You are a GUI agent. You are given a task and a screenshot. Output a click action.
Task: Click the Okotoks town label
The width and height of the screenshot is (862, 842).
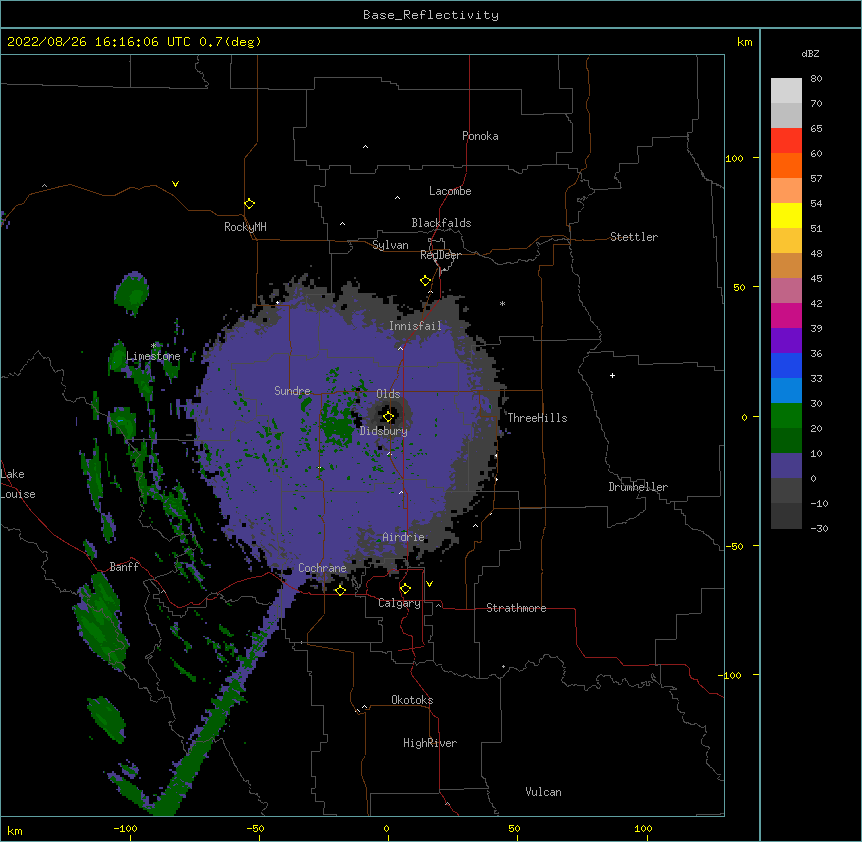[x=412, y=700]
